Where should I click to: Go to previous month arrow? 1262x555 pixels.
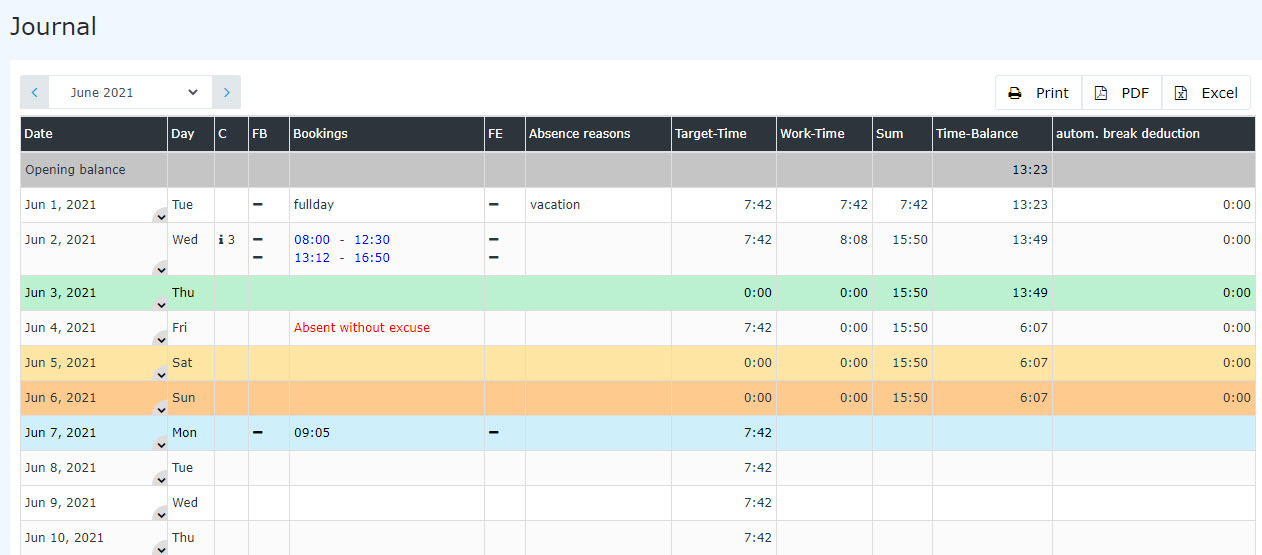[34, 92]
